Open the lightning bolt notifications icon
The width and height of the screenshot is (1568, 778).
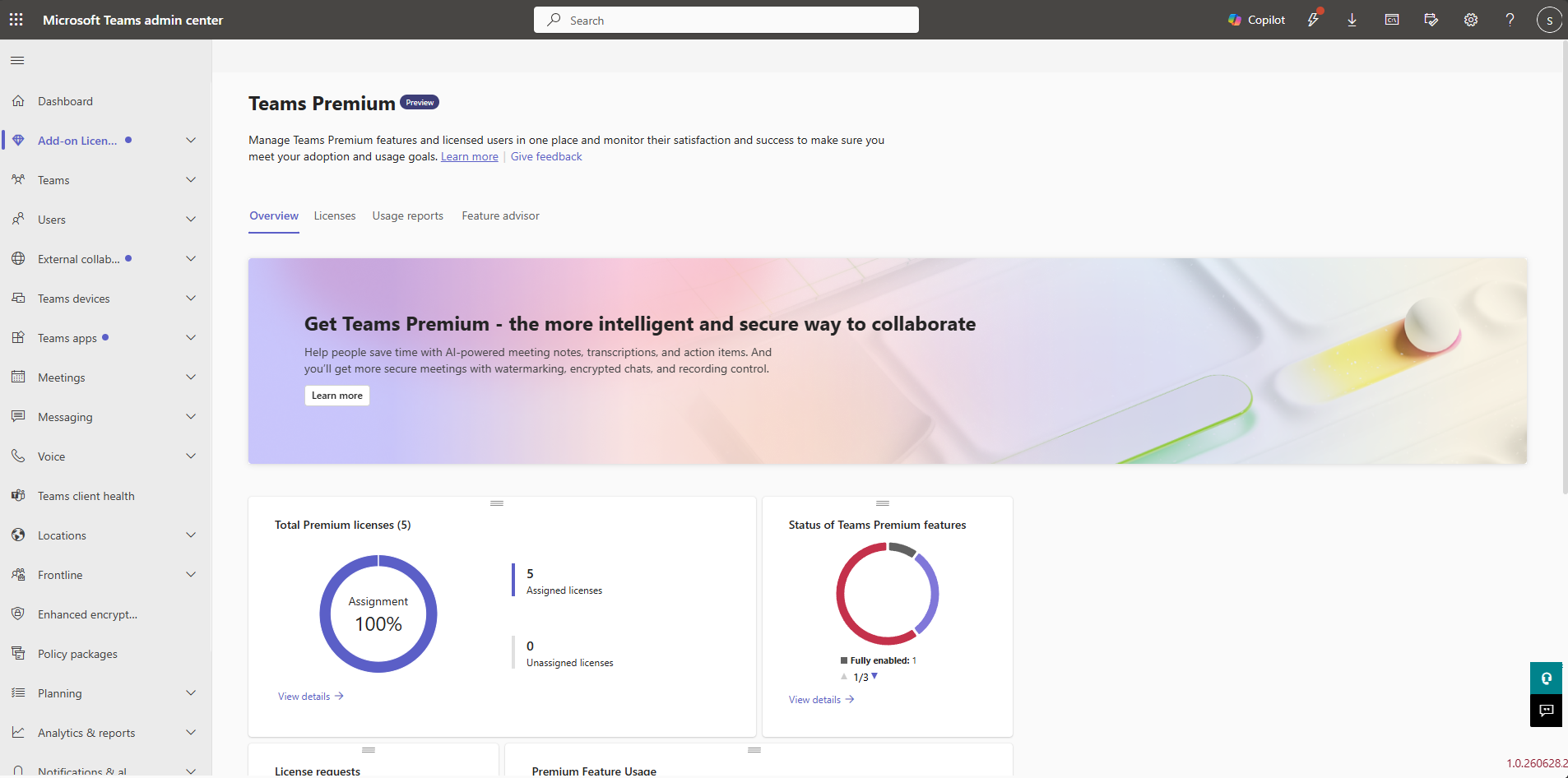pyautogui.click(x=1313, y=20)
